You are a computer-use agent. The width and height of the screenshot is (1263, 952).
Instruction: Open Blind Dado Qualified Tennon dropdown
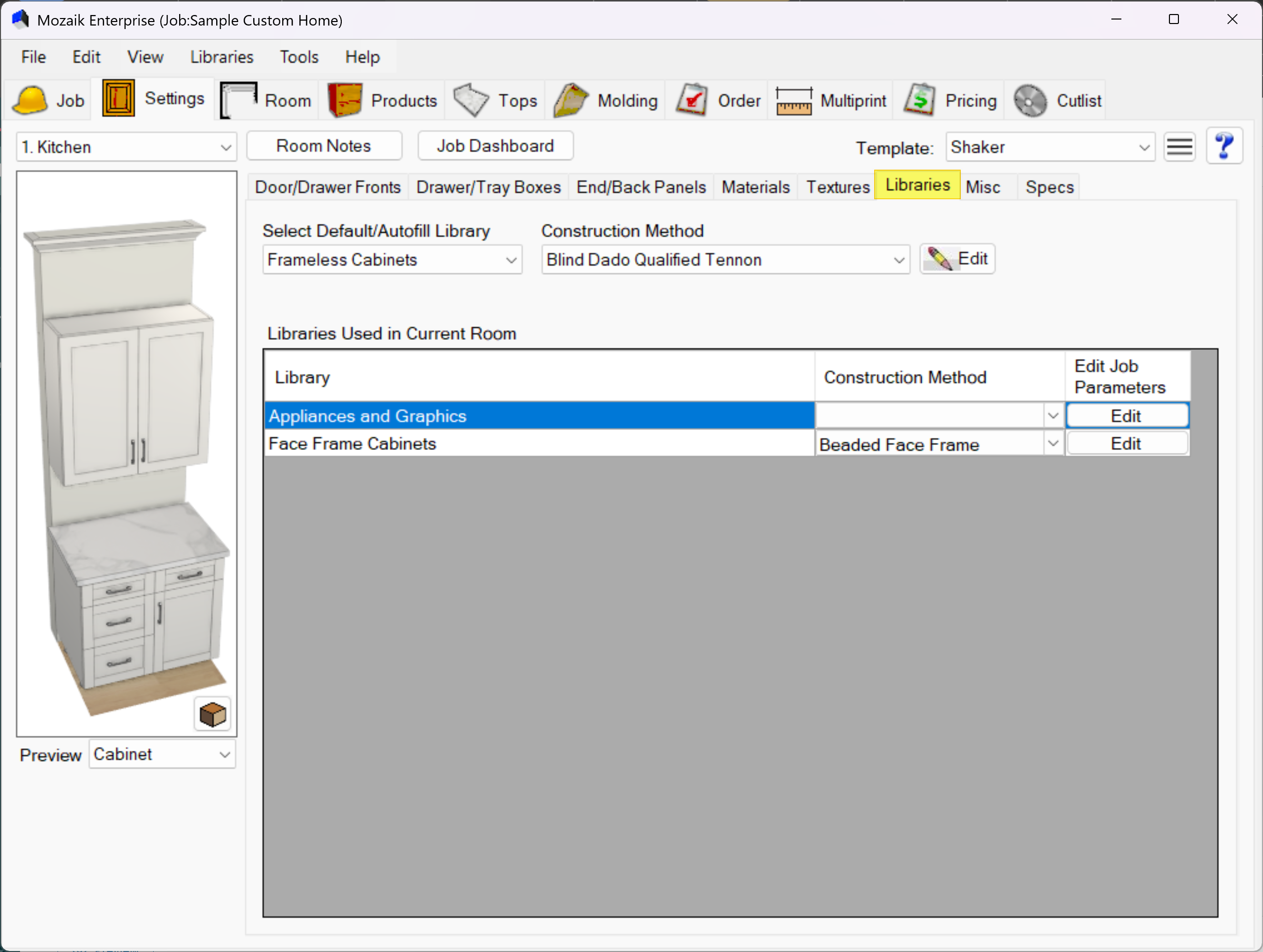pyautogui.click(x=899, y=260)
